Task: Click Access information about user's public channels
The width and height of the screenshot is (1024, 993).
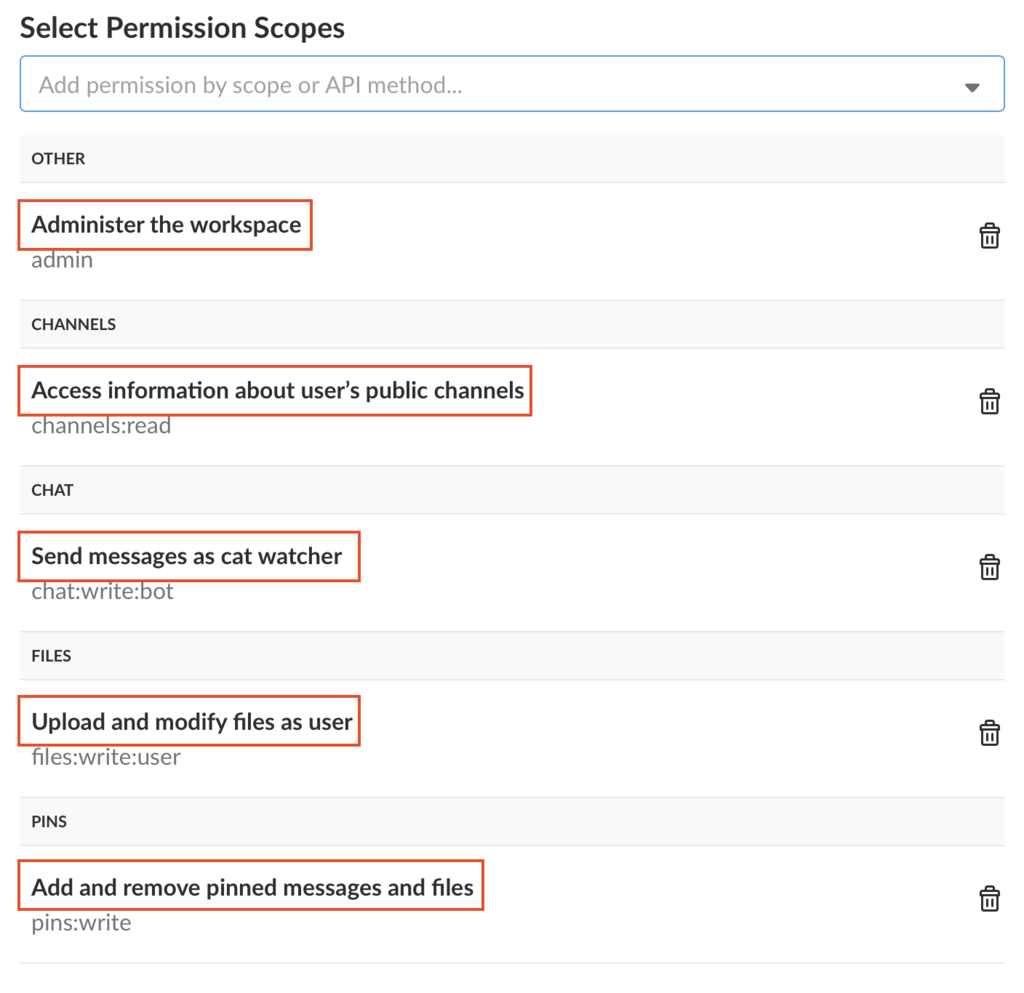Action: [x=277, y=390]
